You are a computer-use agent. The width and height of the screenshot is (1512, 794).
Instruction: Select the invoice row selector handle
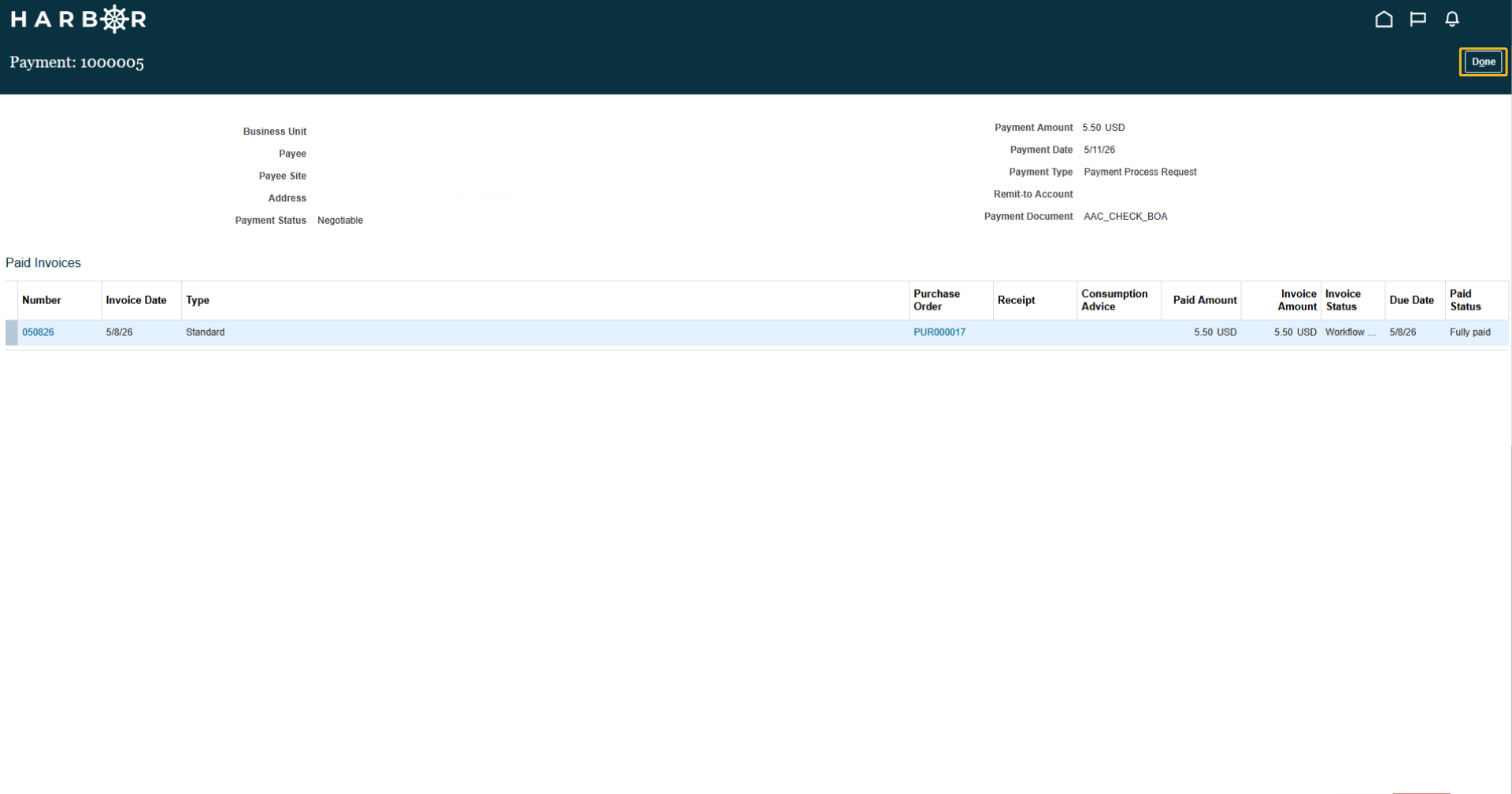[11, 332]
